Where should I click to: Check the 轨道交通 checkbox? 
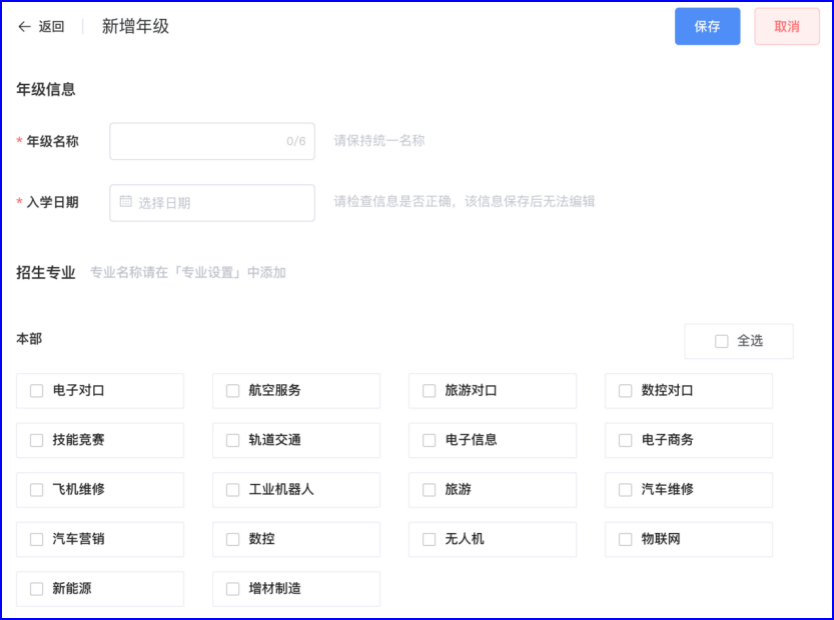[232, 440]
